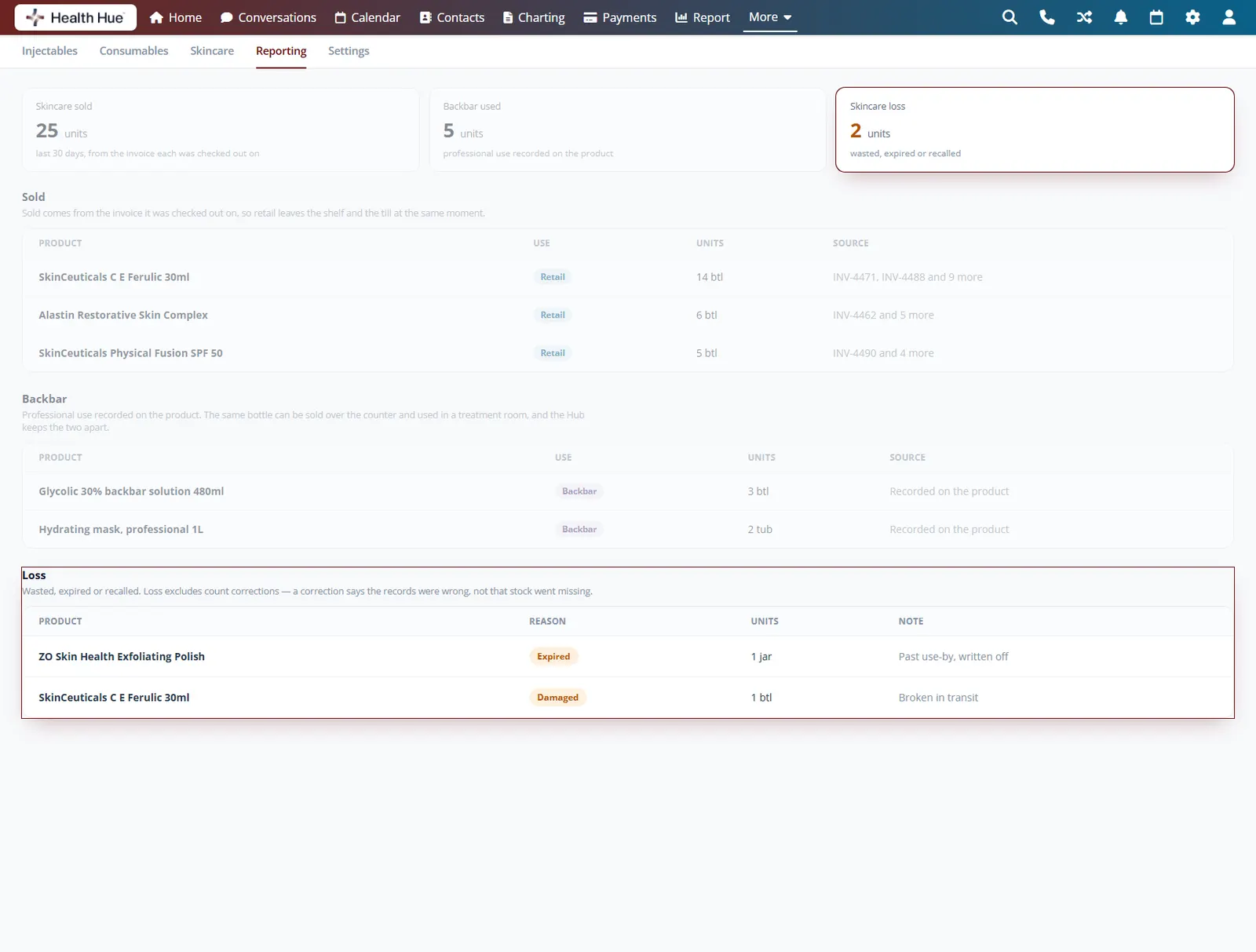Open Payments in the navigation bar
This screenshot has width=1256, height=952.
[x=620, y=17]
